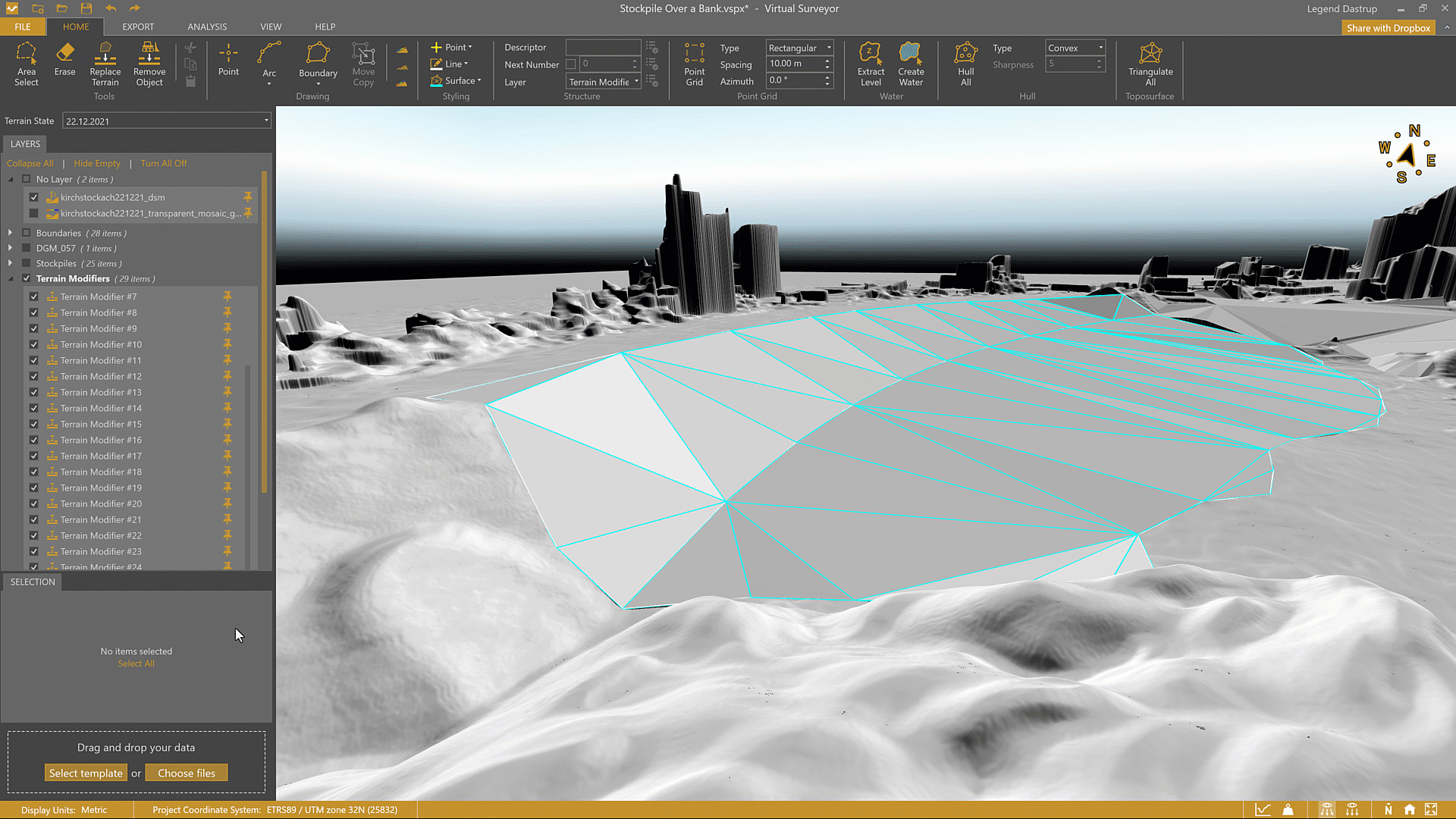Switch to the ANALYSIS ribbon tab

(207, 27)
